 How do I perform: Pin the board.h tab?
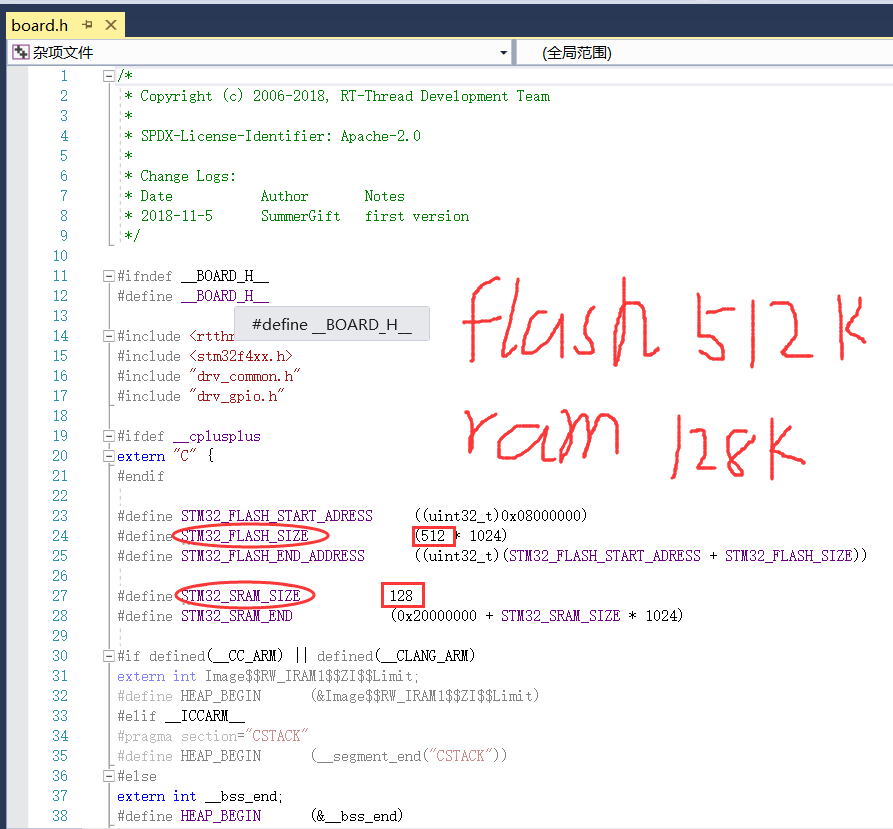click(87, 25)
